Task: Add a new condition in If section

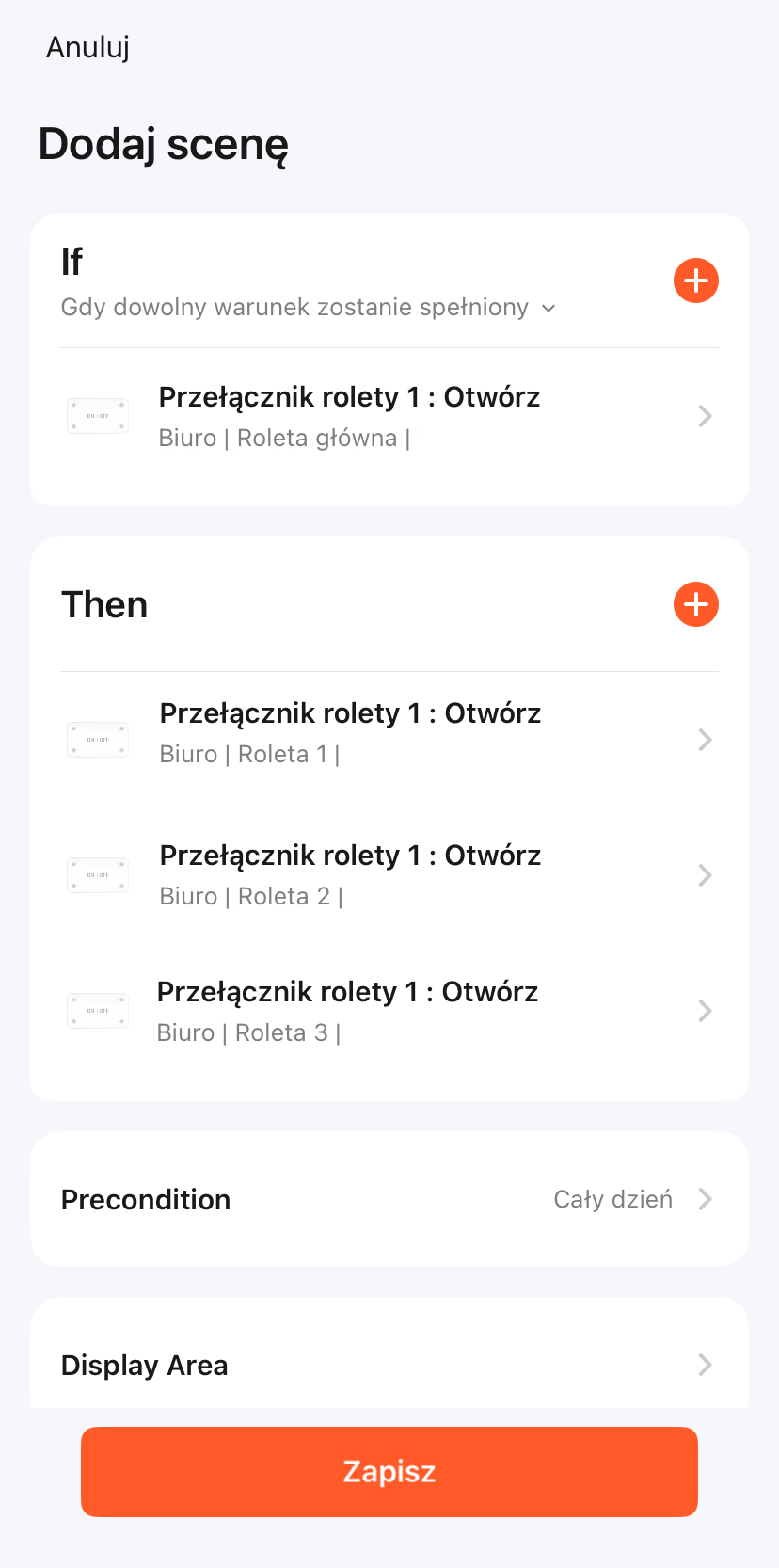Action: 696,280
